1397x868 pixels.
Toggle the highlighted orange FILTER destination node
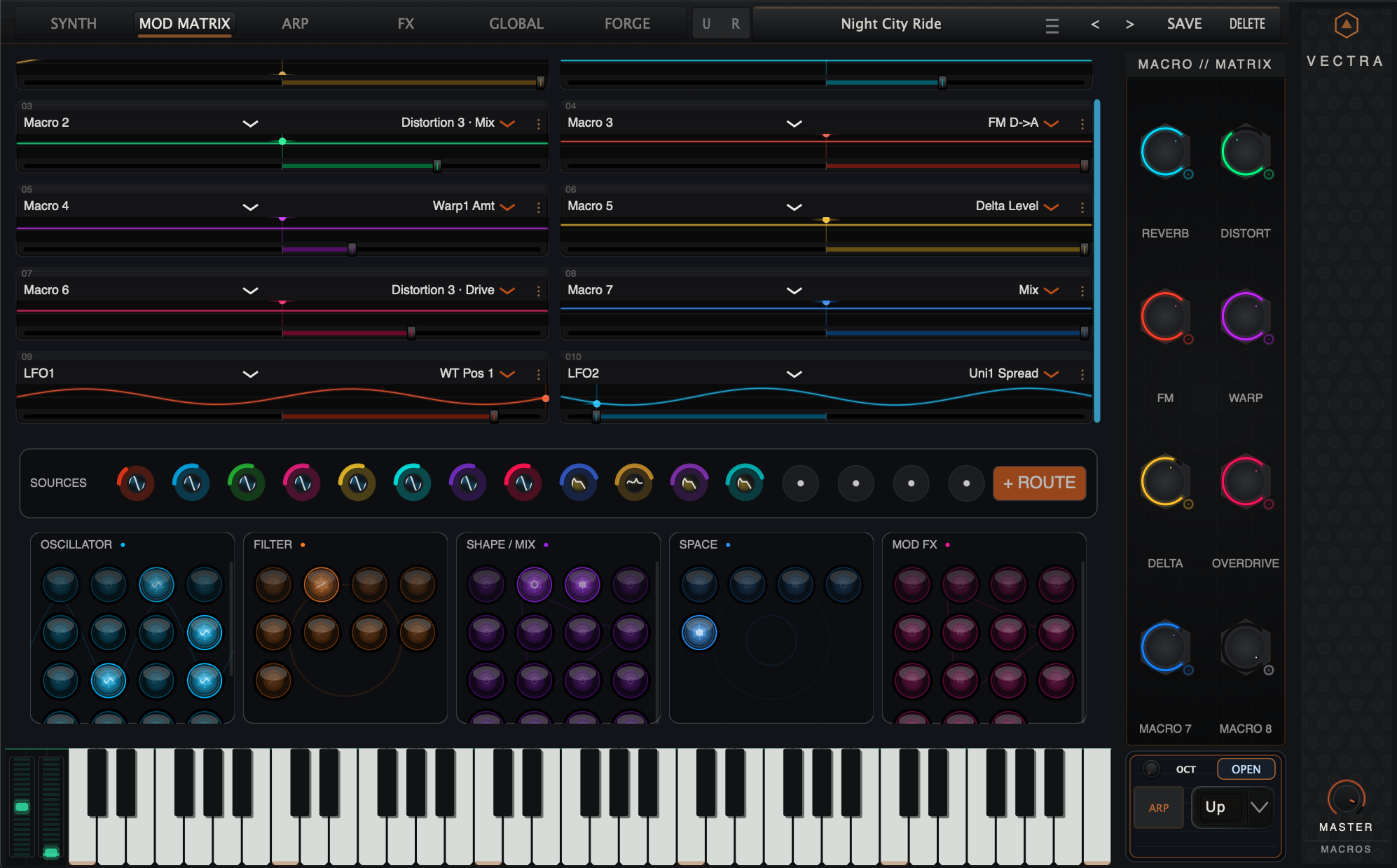[322, 584]
